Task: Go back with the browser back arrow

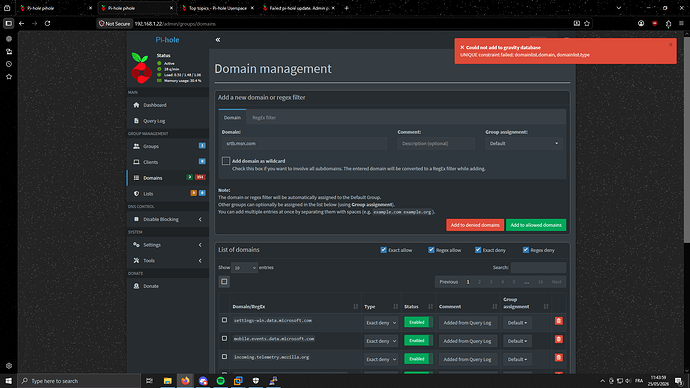Action: (x=22, y=24)
